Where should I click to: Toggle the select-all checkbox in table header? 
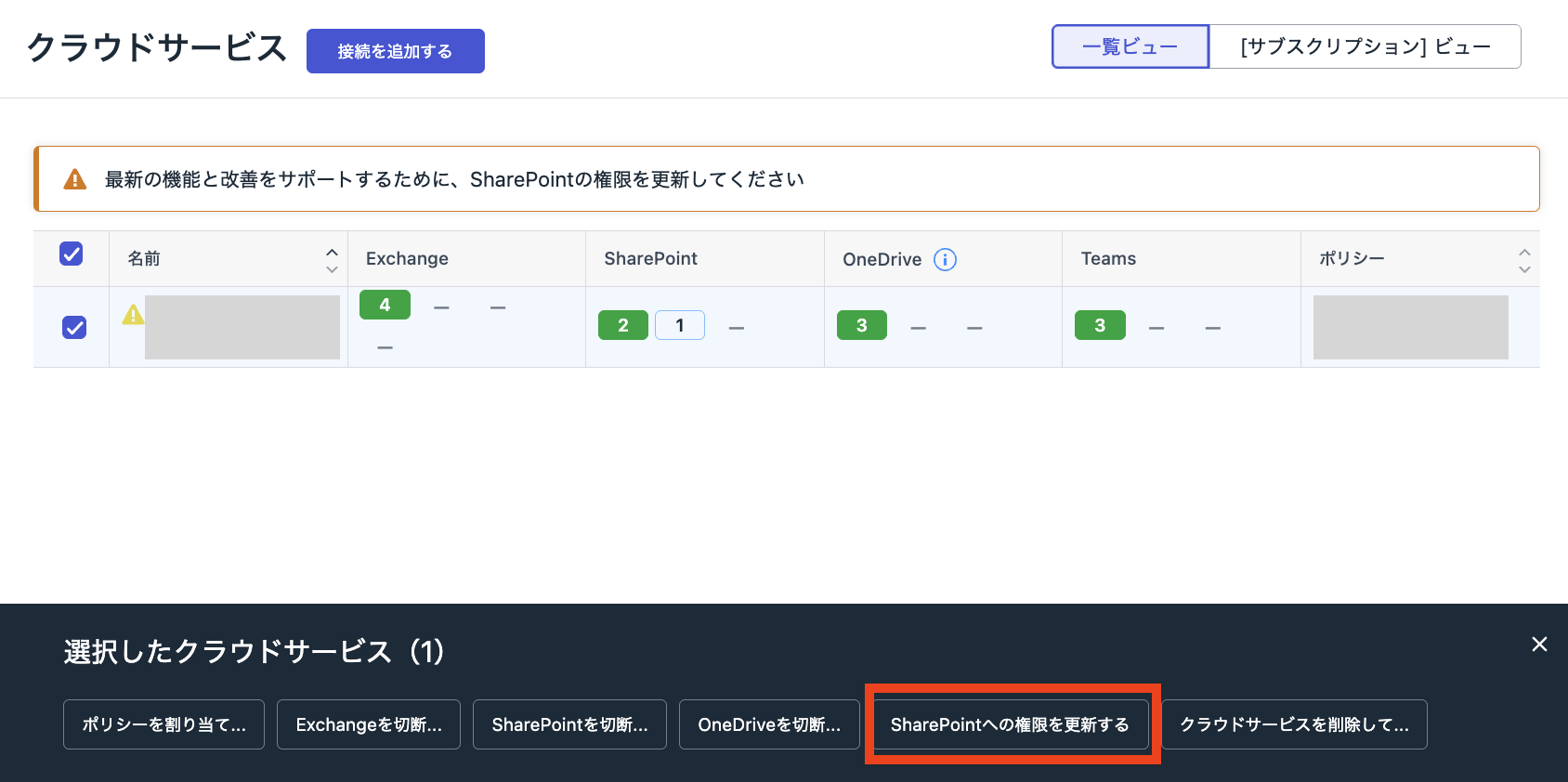coord(72,254)
